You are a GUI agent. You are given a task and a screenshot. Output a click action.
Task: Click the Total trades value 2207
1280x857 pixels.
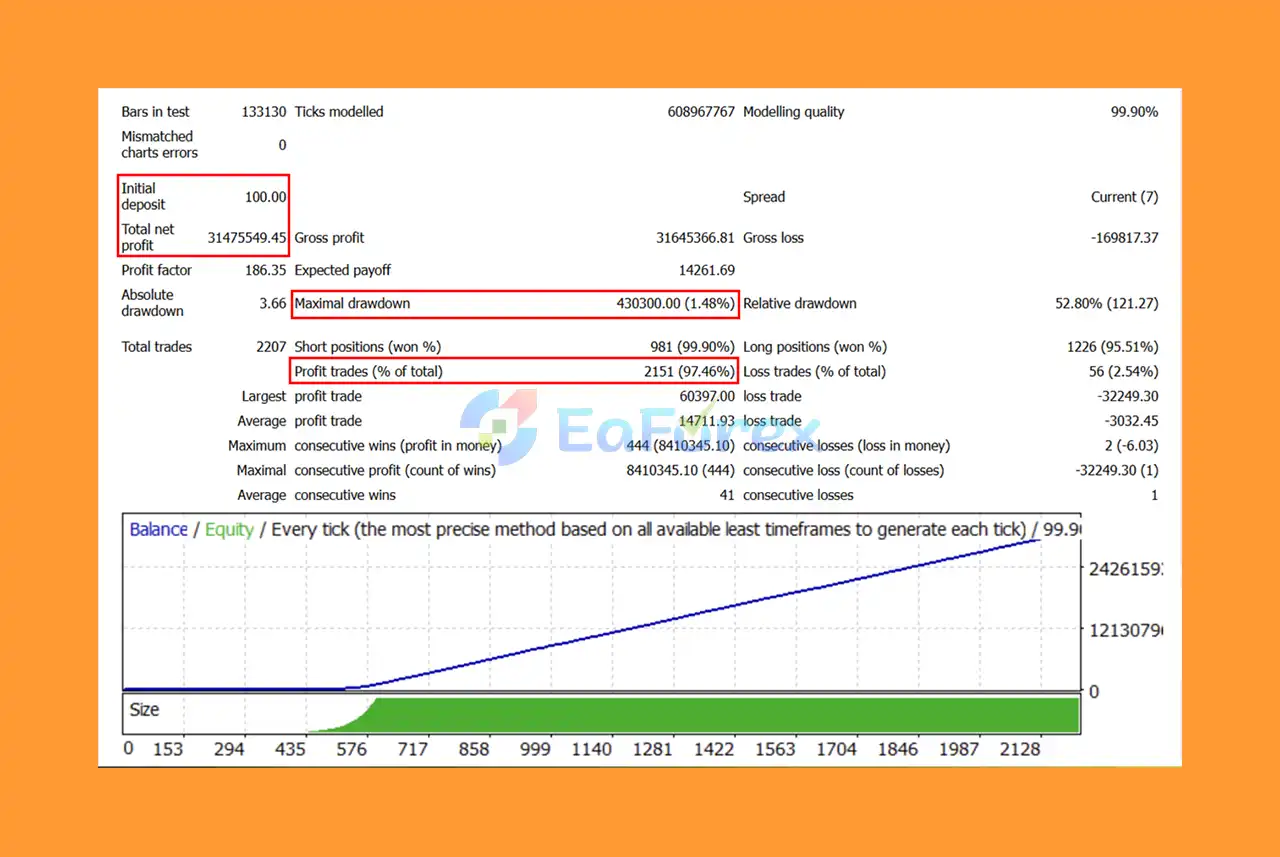pyautogui.click(x=272, y=347)
